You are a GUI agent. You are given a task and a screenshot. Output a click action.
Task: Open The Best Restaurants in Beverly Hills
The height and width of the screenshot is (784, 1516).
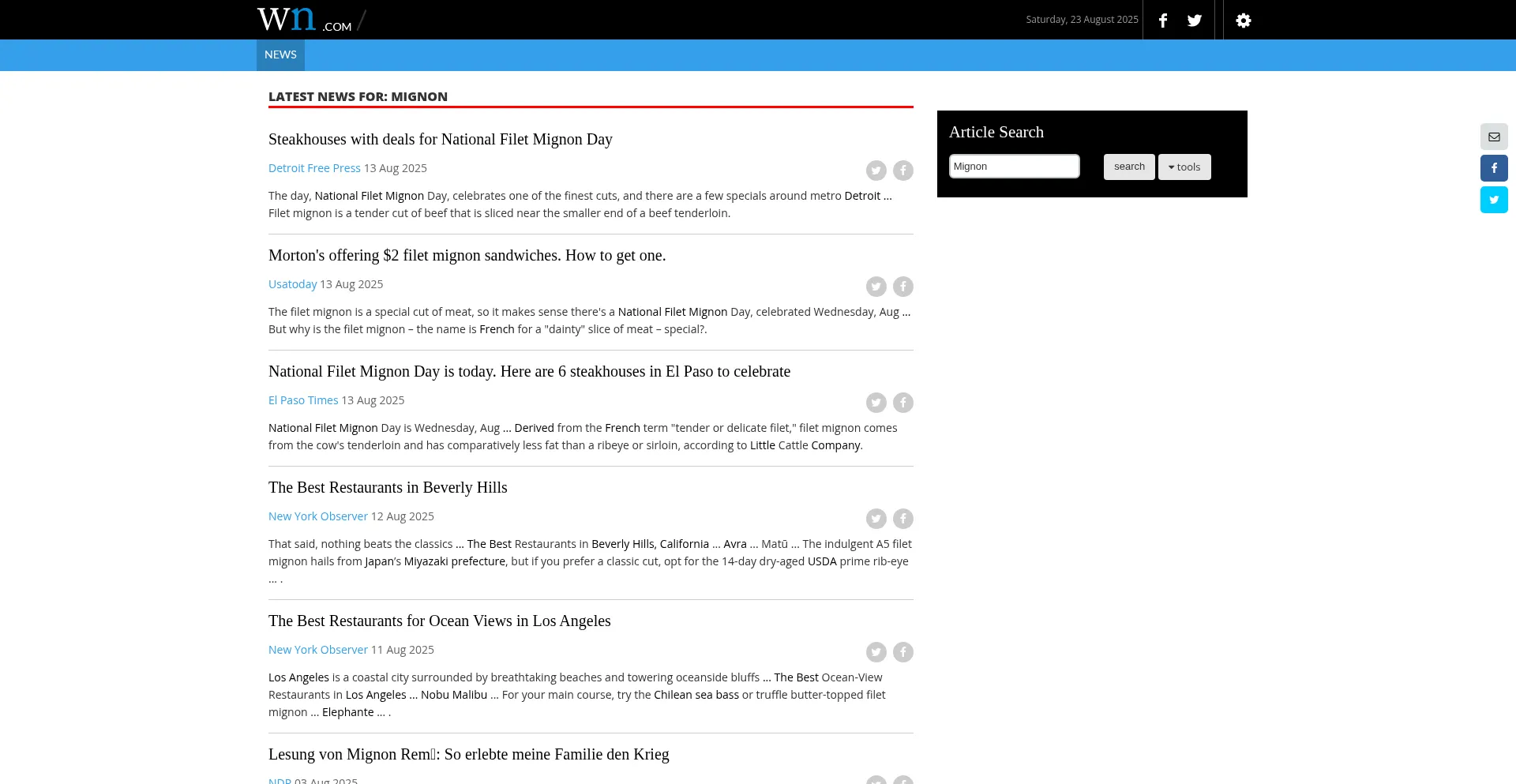(x=388, y=488)
